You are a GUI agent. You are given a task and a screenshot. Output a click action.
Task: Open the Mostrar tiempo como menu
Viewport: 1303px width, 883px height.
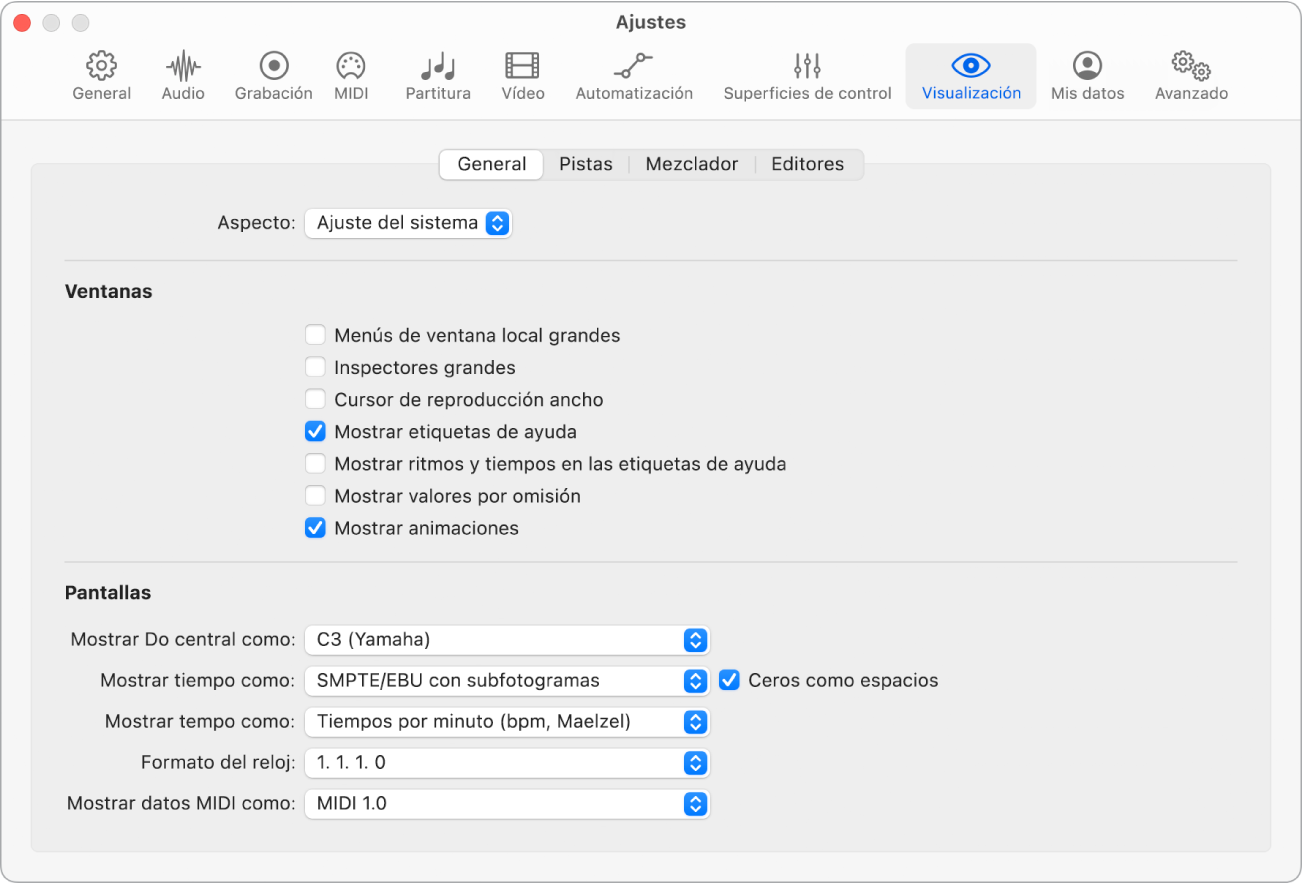coord(507,680)
